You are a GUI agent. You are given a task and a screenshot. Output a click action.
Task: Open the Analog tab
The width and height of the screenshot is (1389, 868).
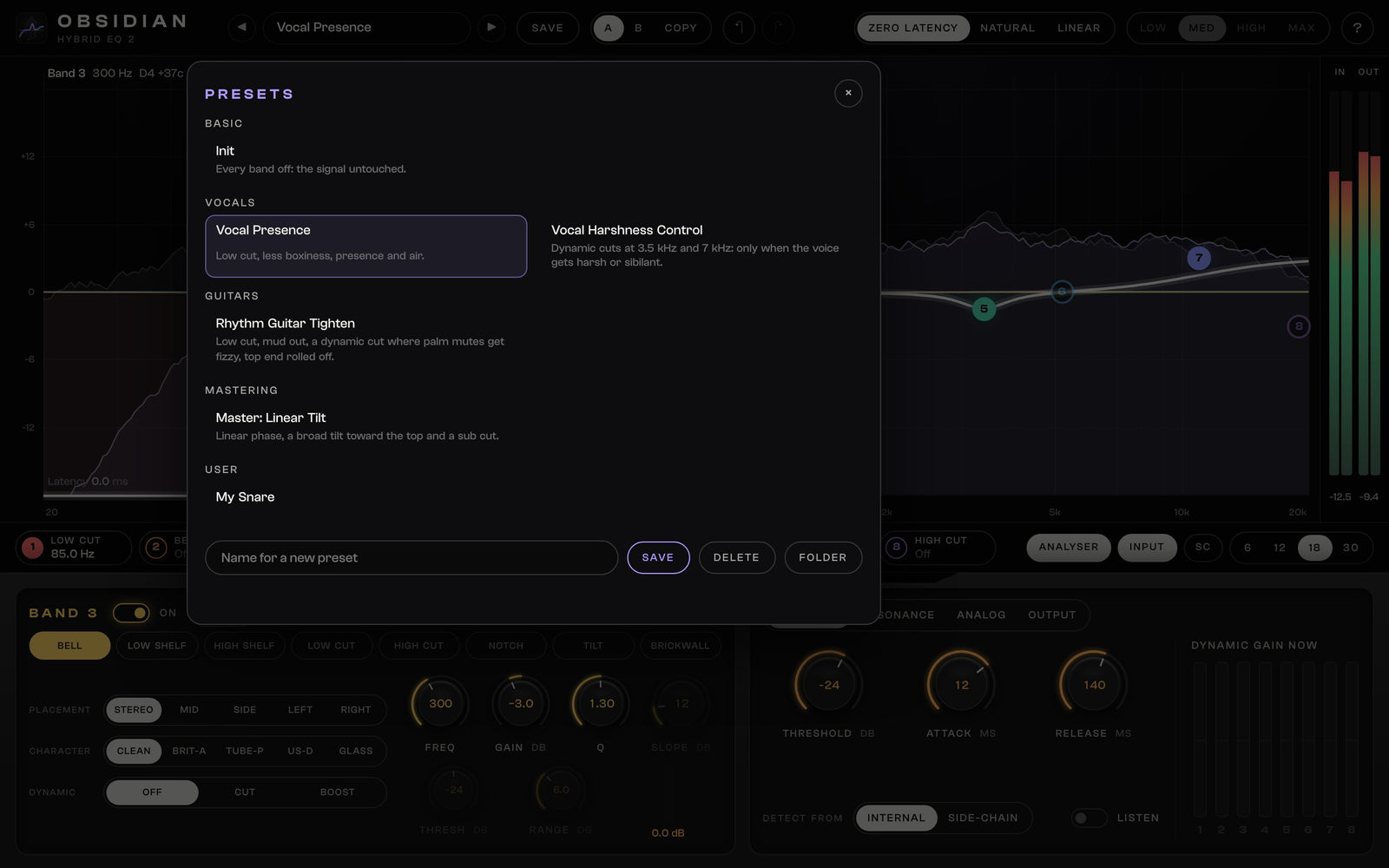(981, 615)
